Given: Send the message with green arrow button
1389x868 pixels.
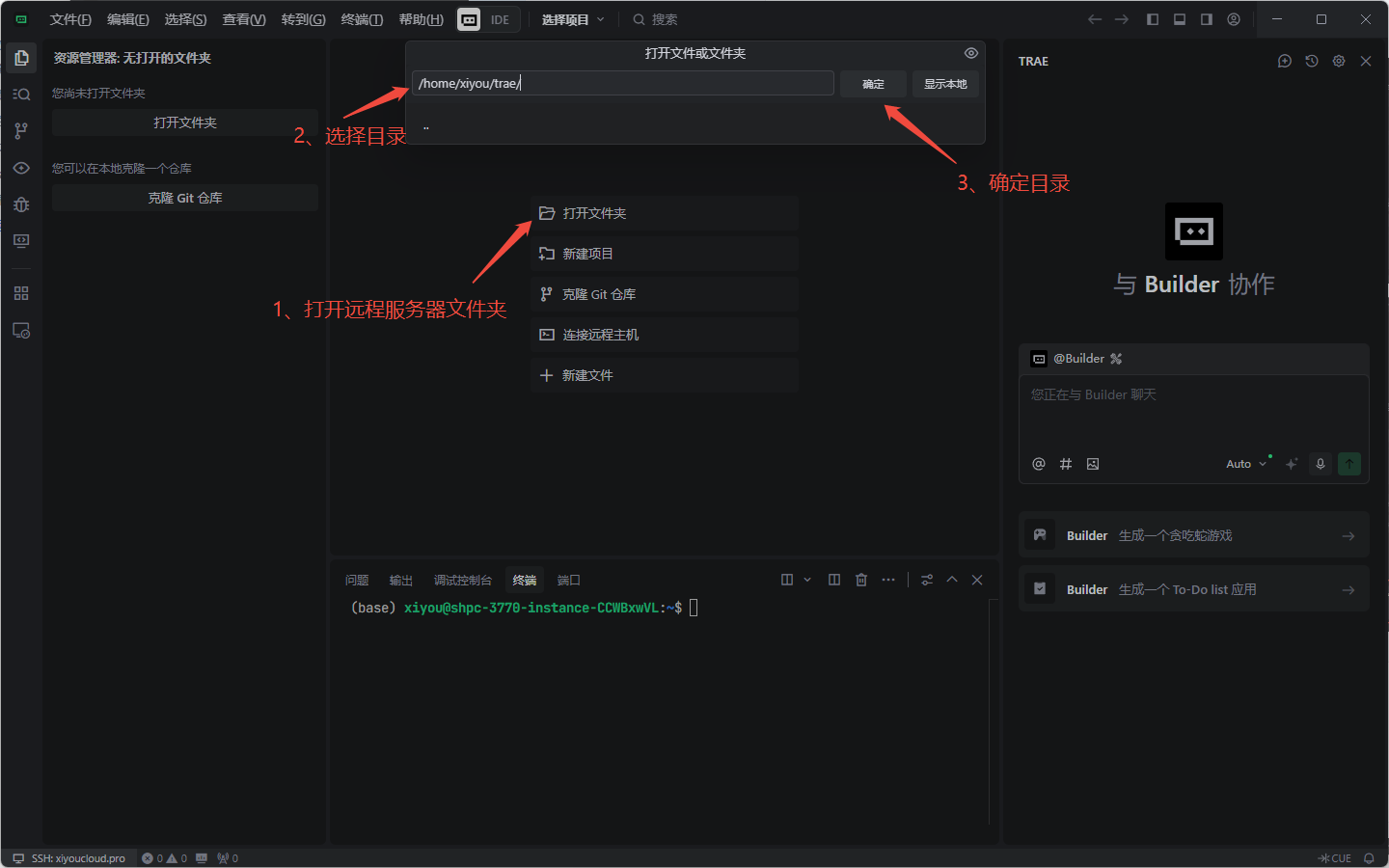Looking at the screenshot, I should 1349,464.
